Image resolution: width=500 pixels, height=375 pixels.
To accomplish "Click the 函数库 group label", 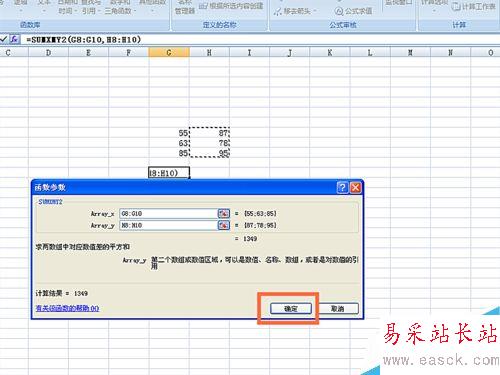I will 30,25.
